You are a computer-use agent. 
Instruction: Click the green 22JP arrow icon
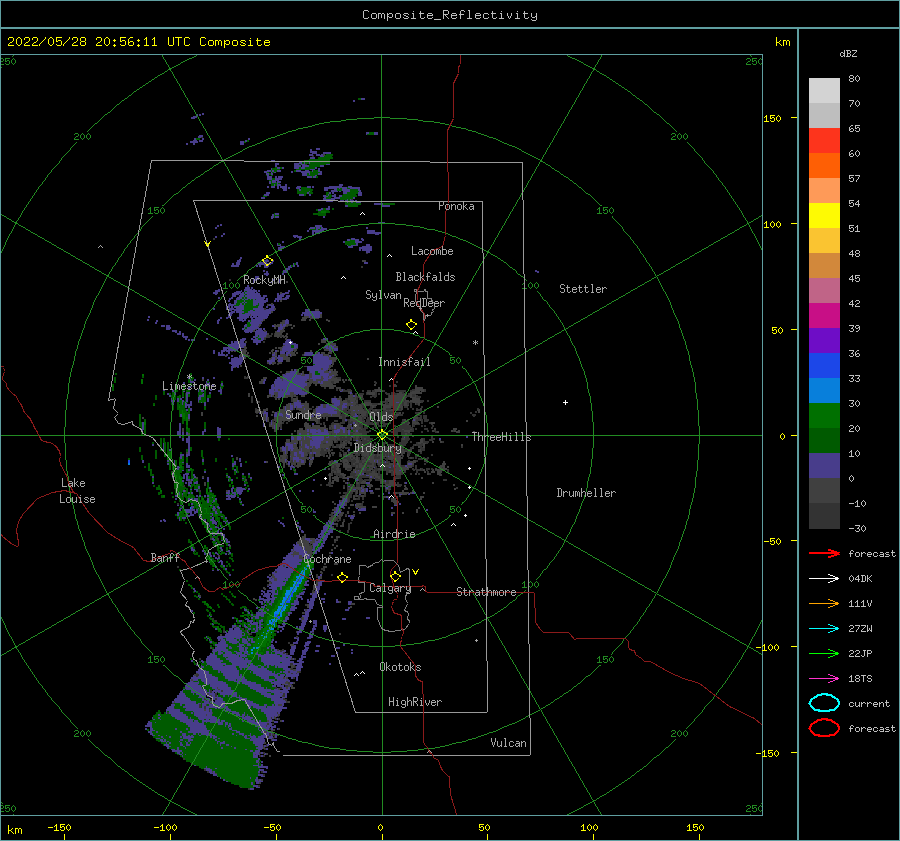pyautogui.click(x=824, y=653)
